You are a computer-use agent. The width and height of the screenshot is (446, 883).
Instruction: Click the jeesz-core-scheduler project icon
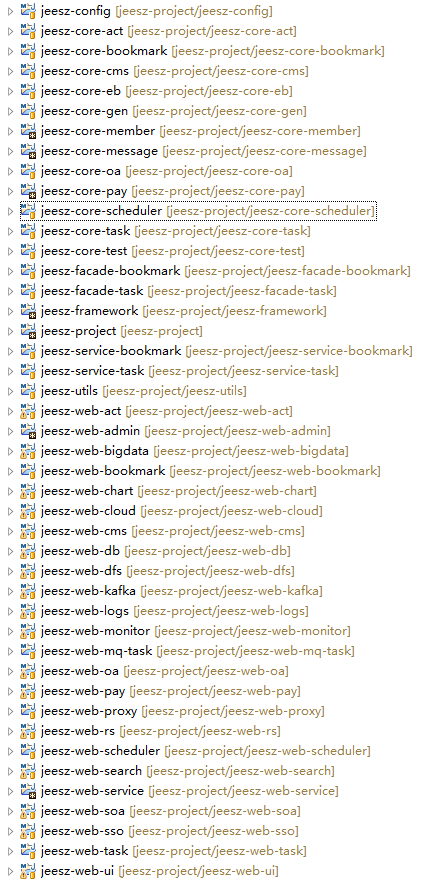point(28,211)
